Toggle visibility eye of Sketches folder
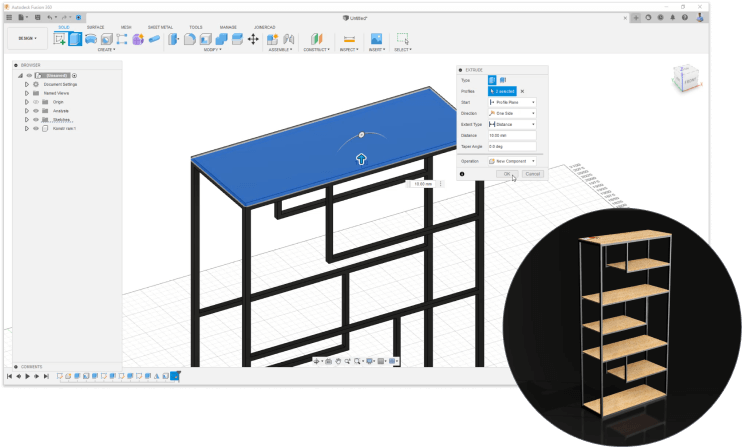Screen dimensions: 742x447 pyautogui.click(x=35, y=120)
